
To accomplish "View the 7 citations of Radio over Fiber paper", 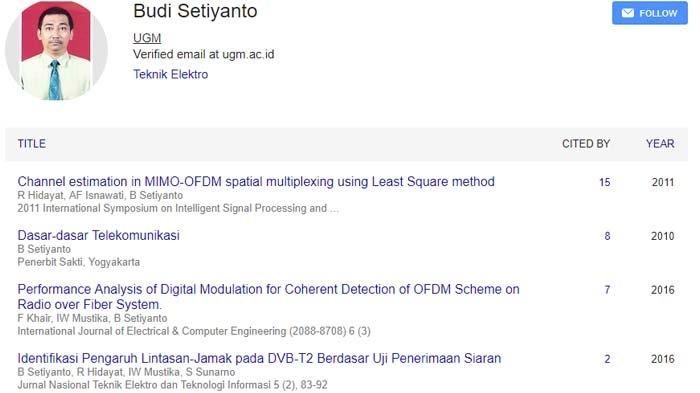I will (x=607, y=290).
